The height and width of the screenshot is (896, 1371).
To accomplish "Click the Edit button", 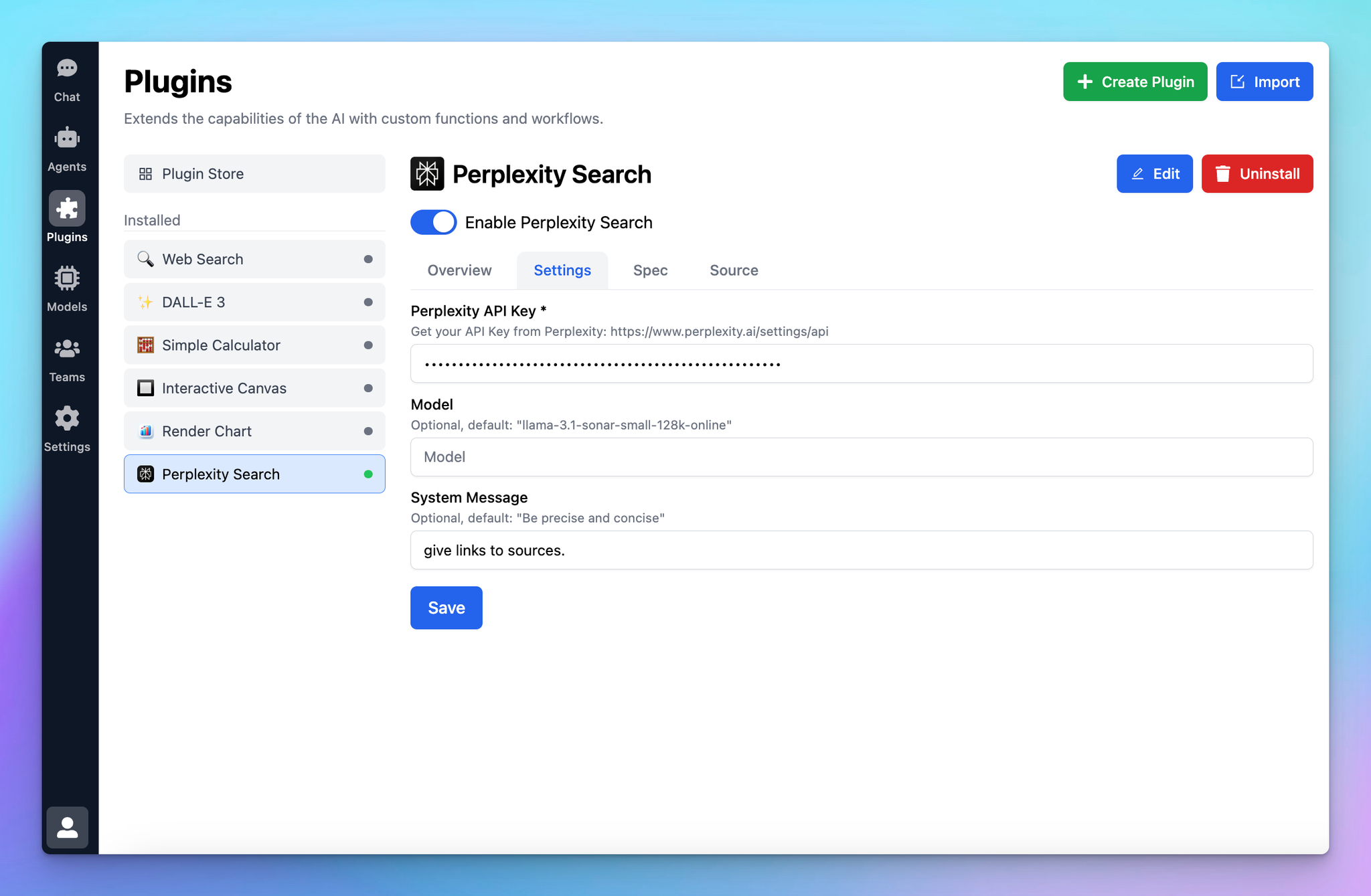I will point(1154,174).
